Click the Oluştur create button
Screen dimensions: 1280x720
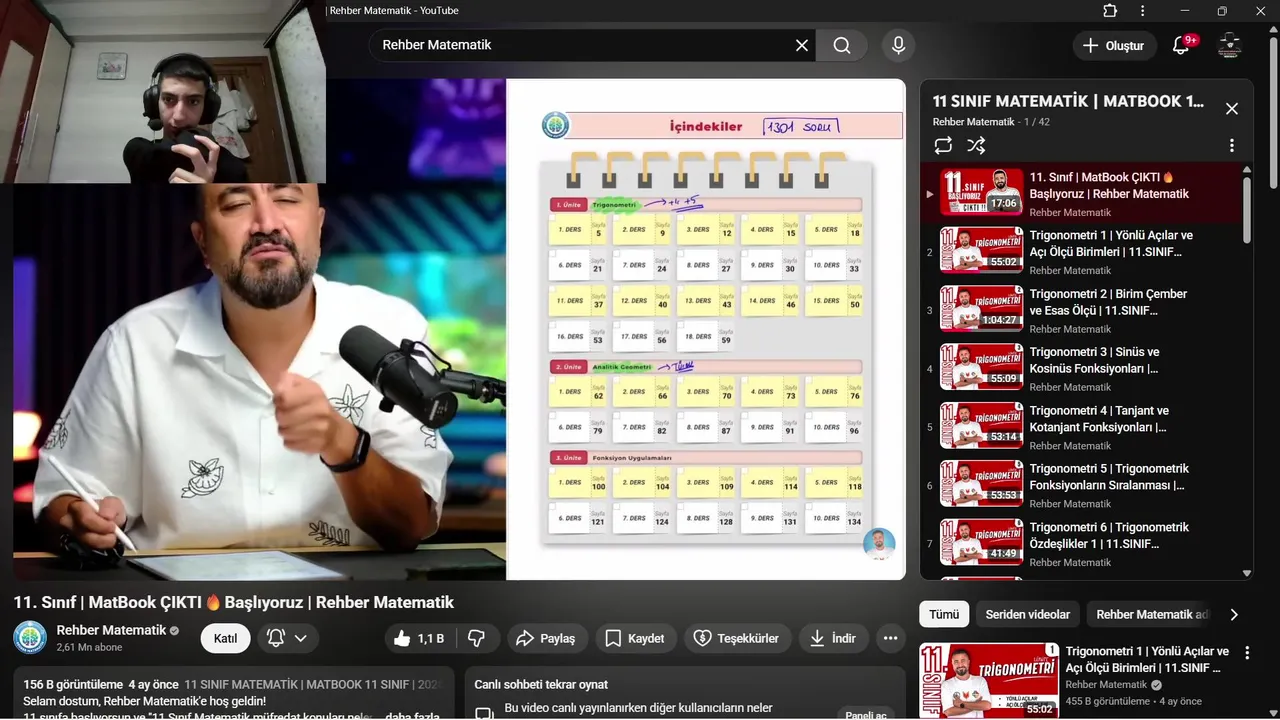[1114, 45]
